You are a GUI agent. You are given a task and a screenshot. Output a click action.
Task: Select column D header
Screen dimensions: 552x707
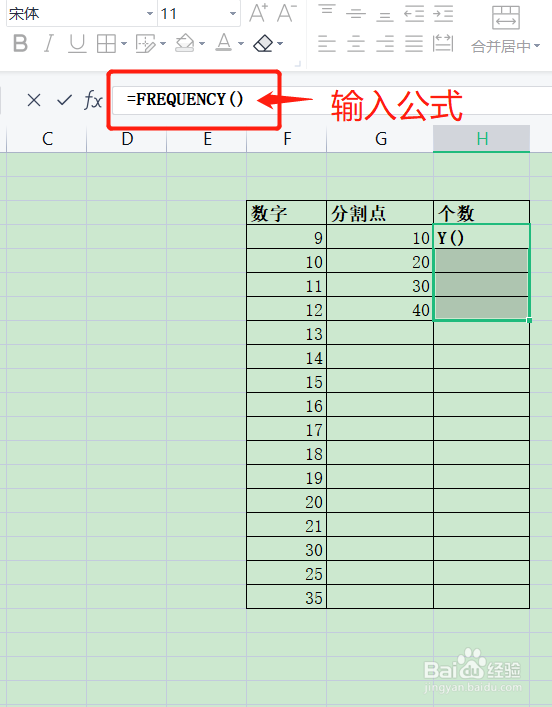[x=127, y=139]
